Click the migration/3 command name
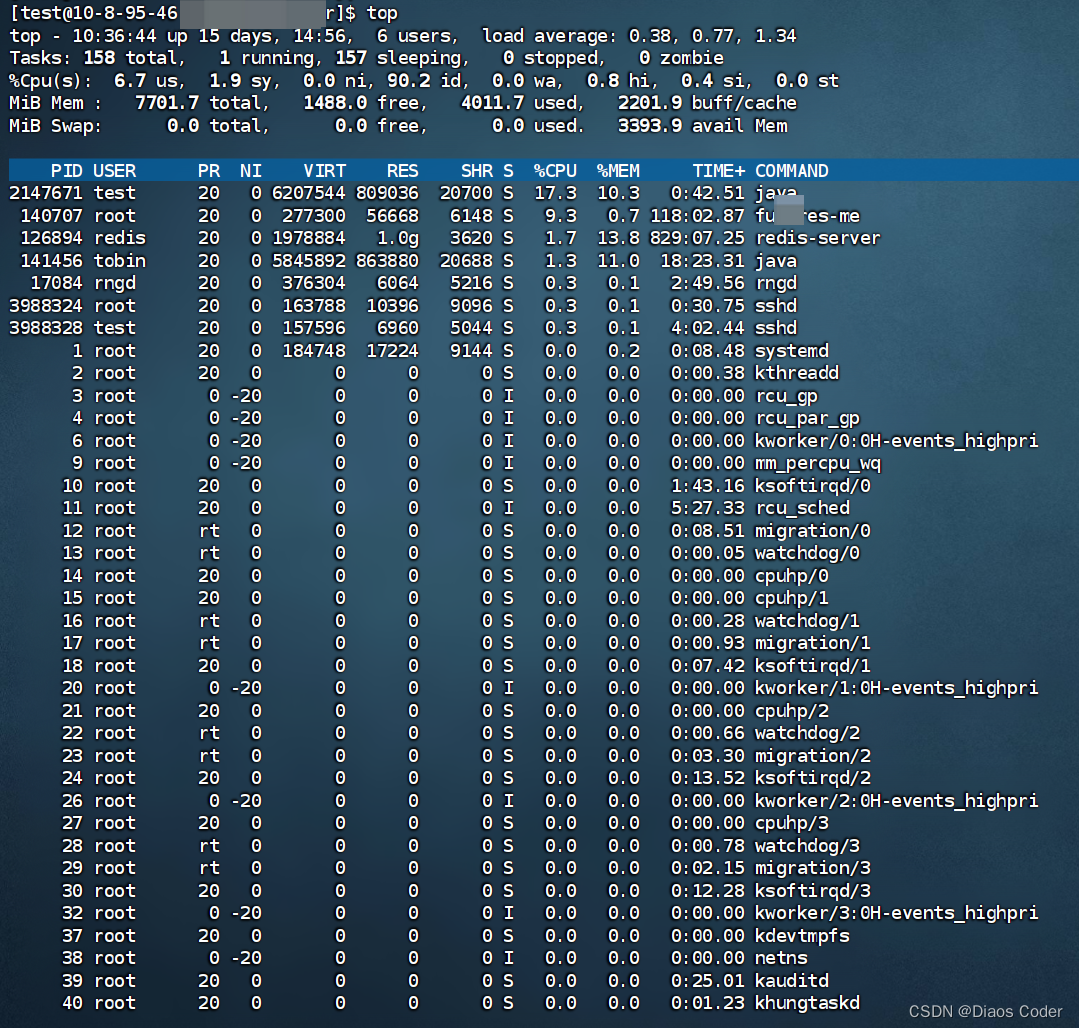 point(813,868)
